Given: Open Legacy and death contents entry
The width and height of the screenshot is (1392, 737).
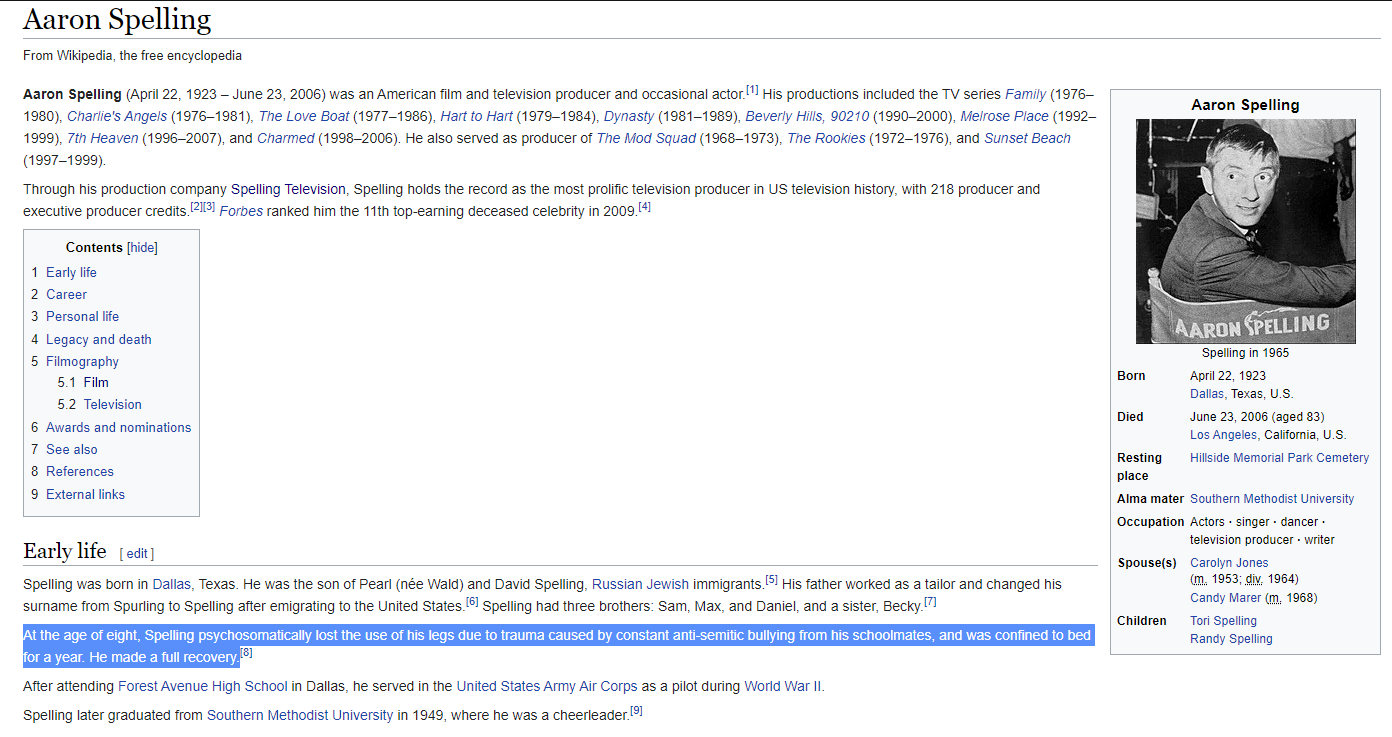Looking at the screenshot, I should [99, 339].
